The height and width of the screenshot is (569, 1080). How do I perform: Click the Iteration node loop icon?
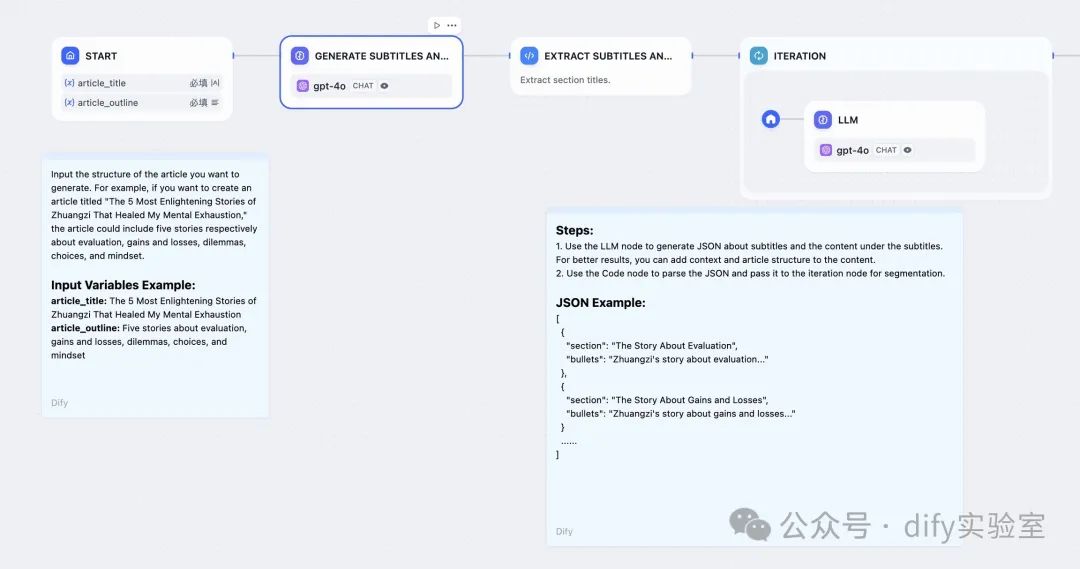(x=759, y=56)
